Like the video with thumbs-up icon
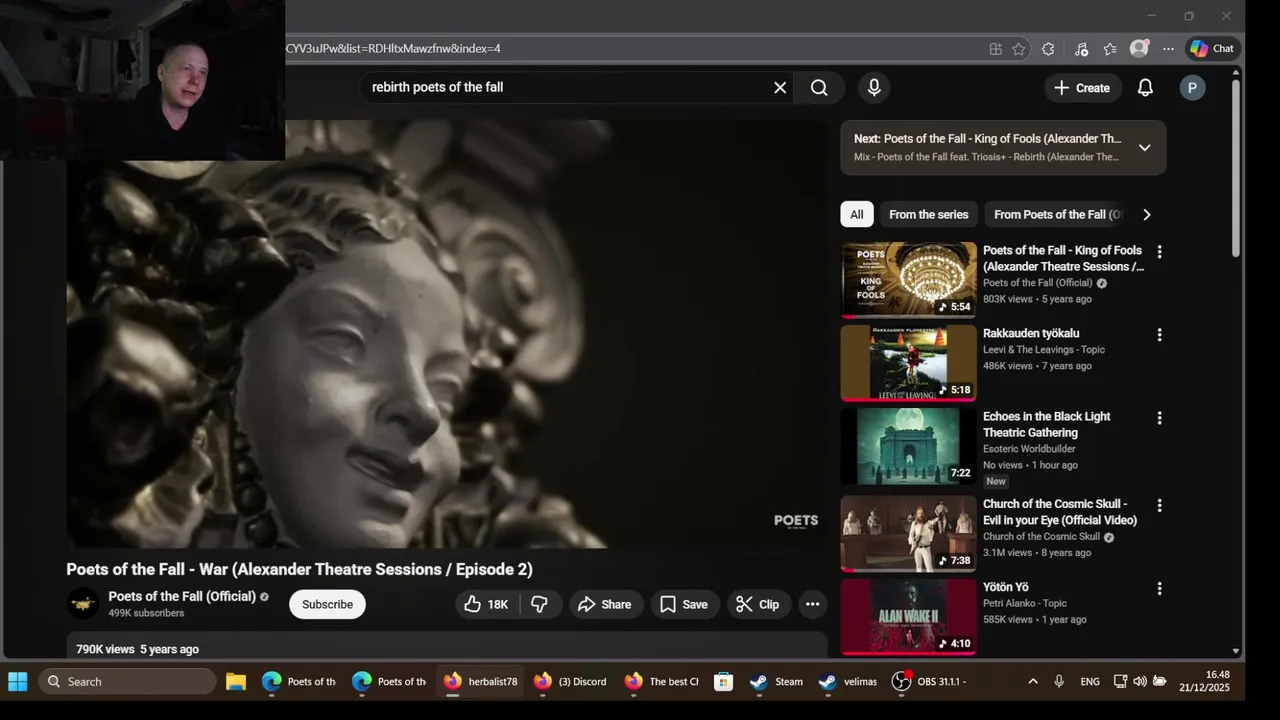Viewport: 1280px width, 720px height. (487, 604)
